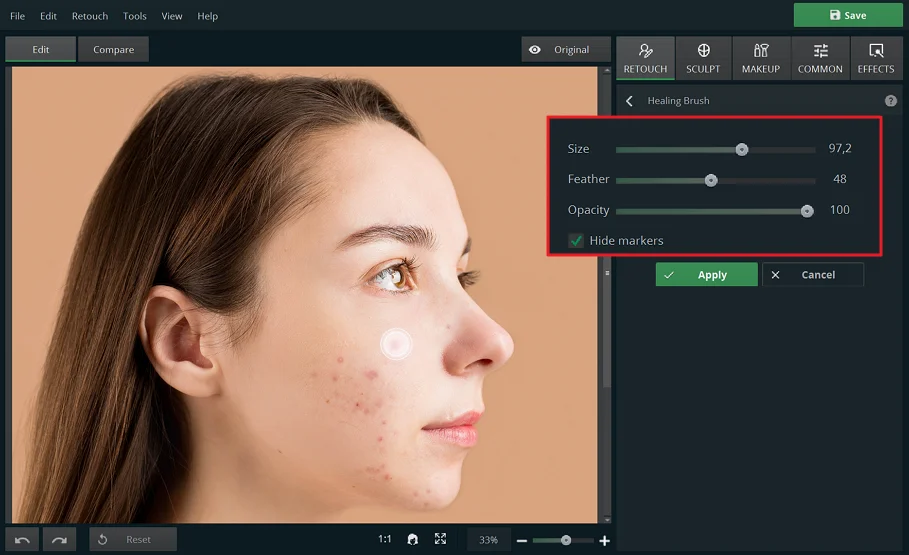Adjust the Feather slider handle
Image resolution: width=909 pixels, height=555 pixels.
tap(711, 180)
